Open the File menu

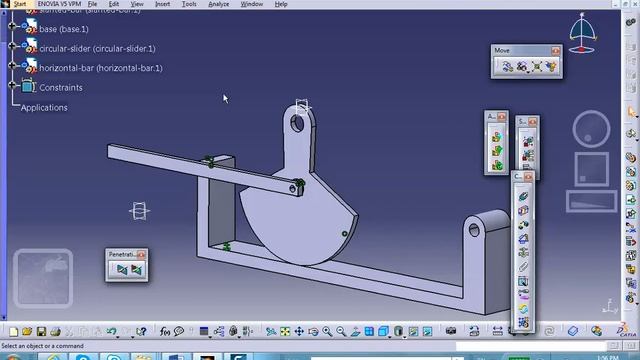pyautogui.click(x=93, y=4)
